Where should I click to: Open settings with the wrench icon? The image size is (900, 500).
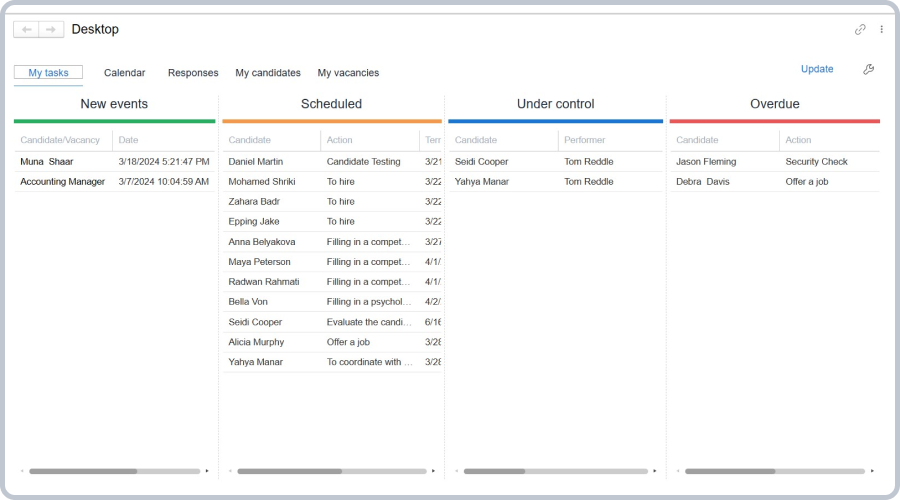click(x=869, y=70)
